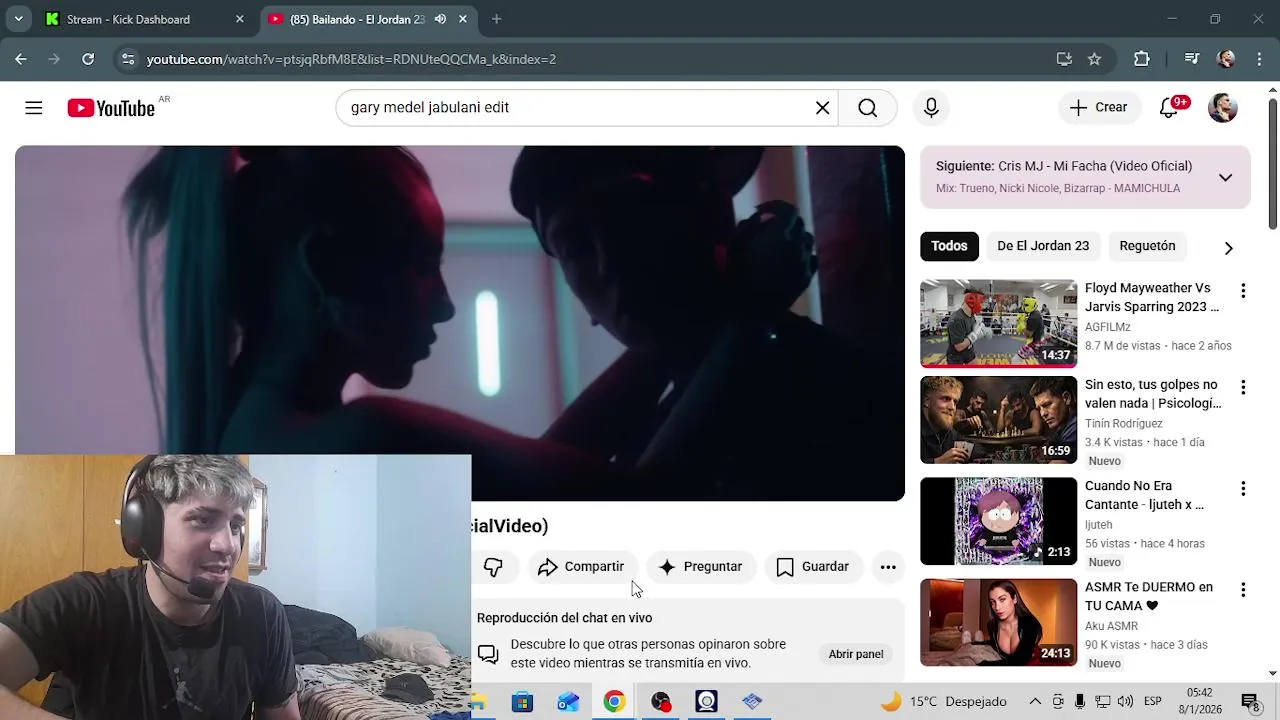Open system volume speaker icon

point(1125,701)
